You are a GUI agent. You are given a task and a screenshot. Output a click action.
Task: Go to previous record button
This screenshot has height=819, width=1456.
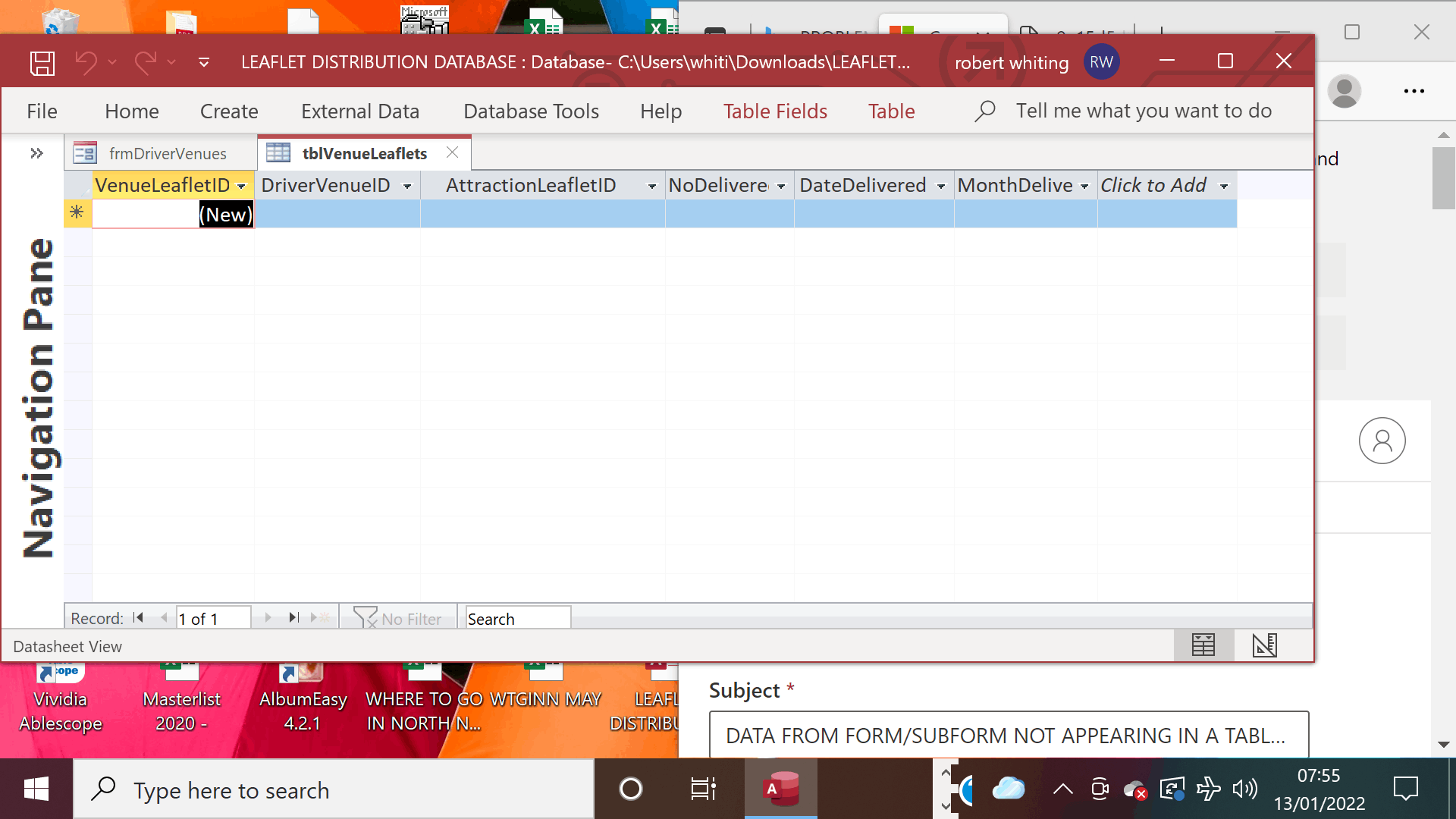164,618
